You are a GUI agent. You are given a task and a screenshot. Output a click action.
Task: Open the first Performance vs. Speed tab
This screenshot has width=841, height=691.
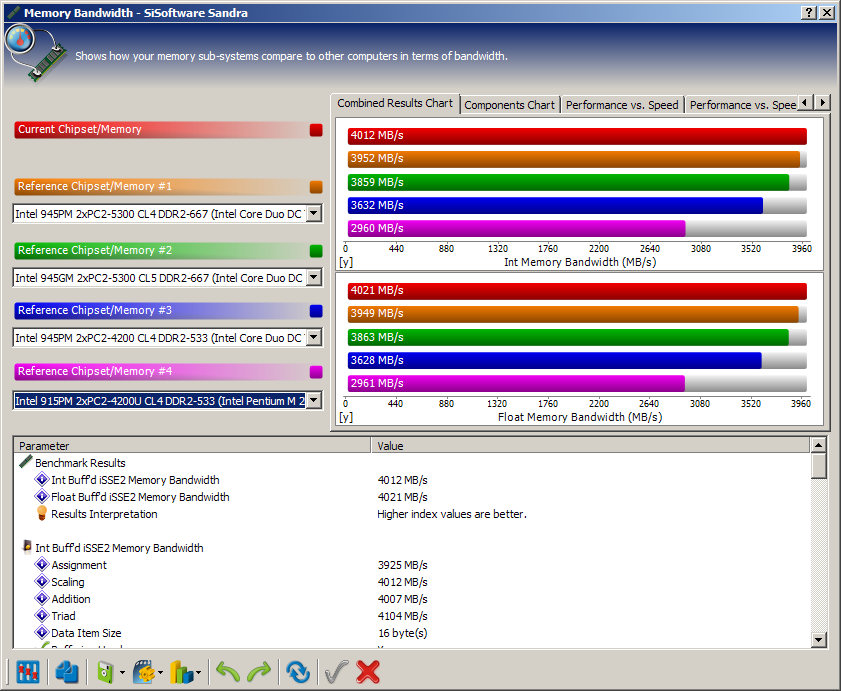pos(622,105)
